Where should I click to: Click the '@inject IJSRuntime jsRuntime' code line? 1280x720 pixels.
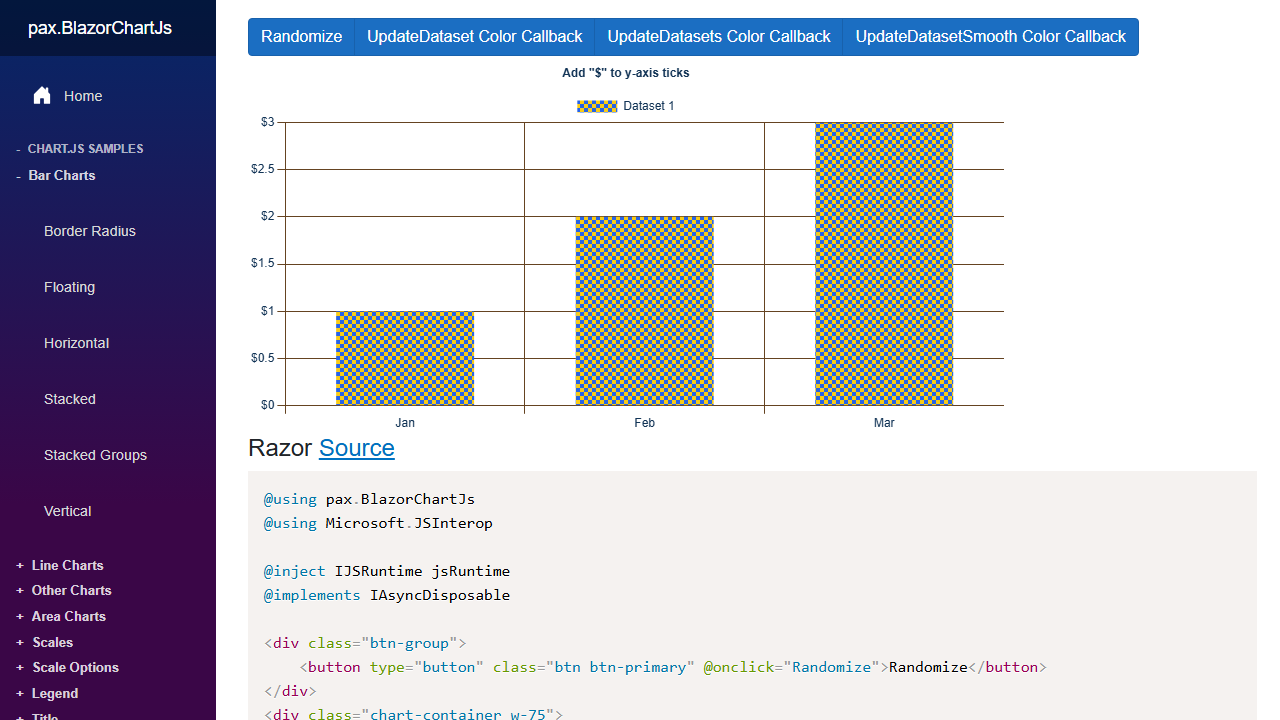tap(387, 571)
